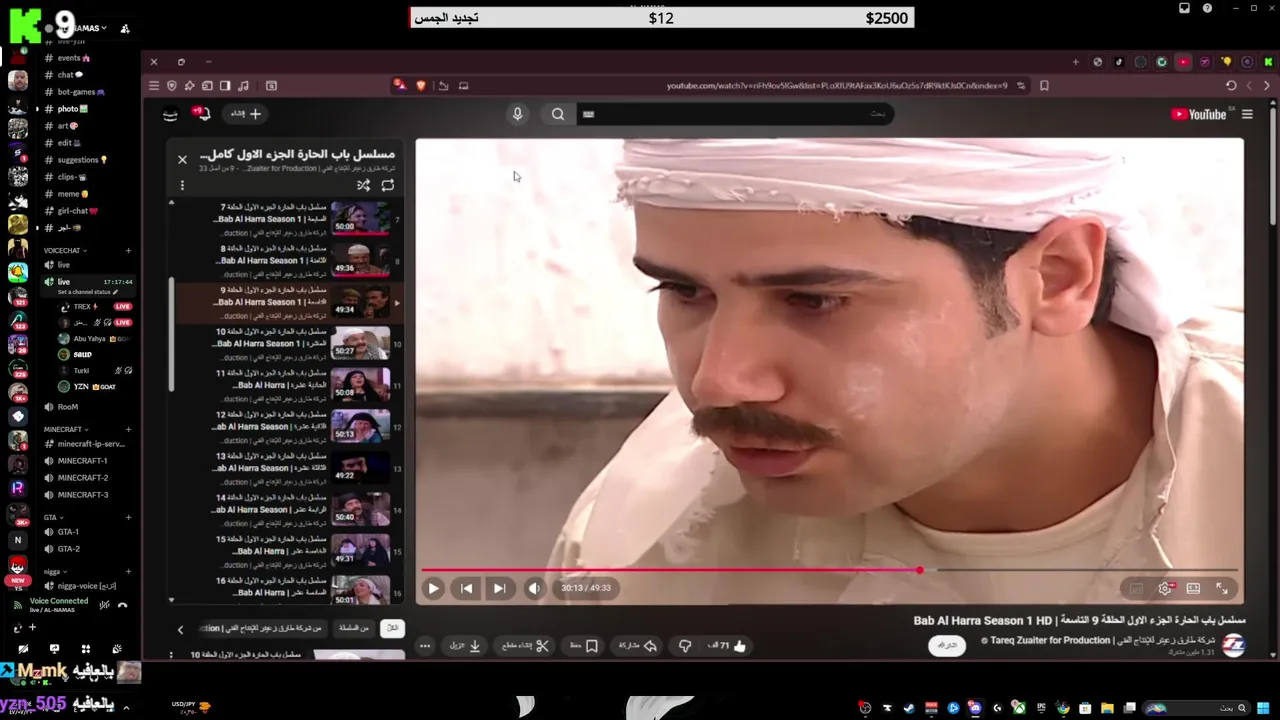
Task: Toggle theater mode in video player
Action: [1193, 588]
